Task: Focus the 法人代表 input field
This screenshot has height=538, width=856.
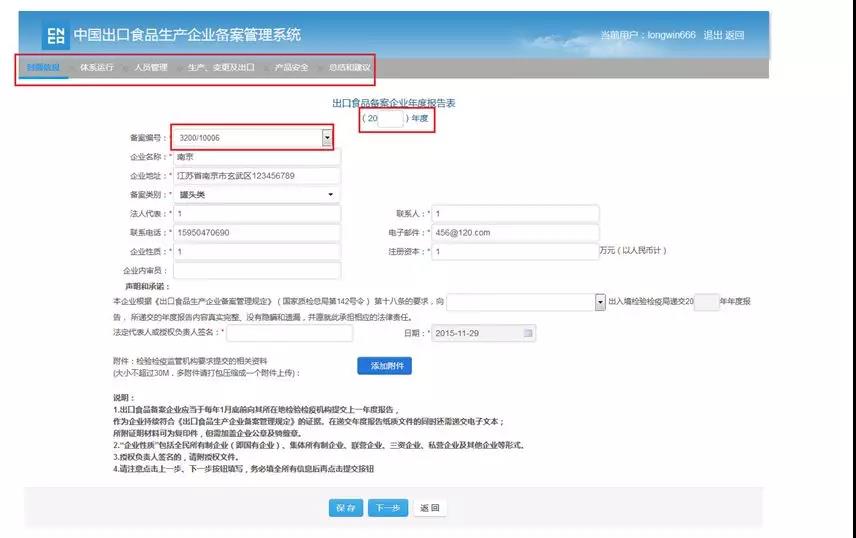Action: click(257, 214)
